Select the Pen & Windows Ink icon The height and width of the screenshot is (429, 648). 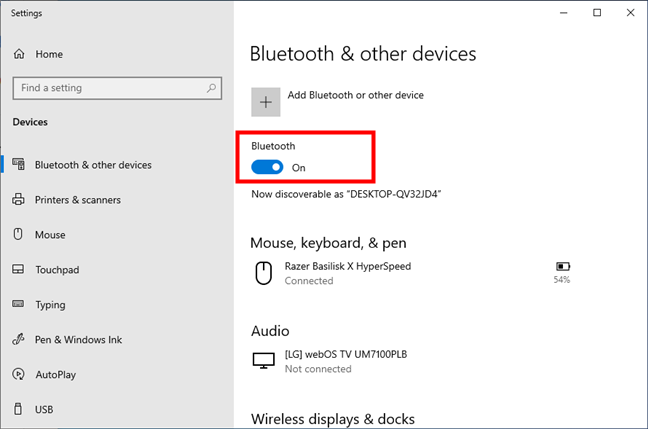coord(18,339)
